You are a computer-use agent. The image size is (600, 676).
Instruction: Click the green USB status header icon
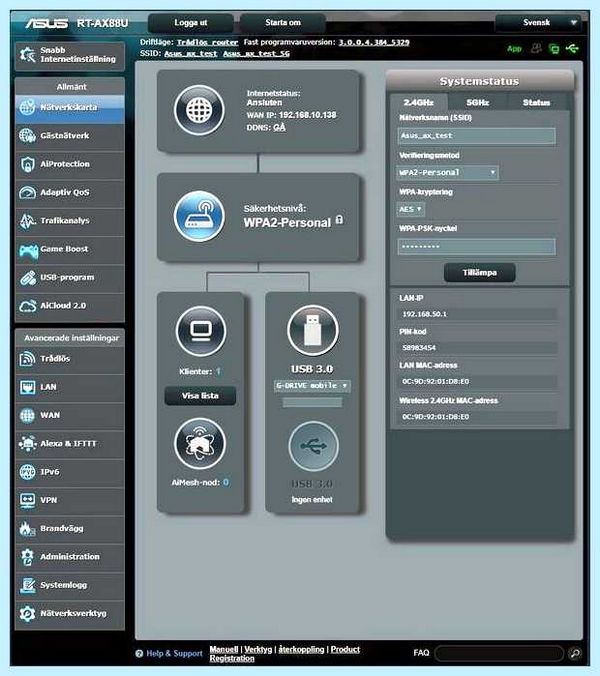tap(572, 48)
